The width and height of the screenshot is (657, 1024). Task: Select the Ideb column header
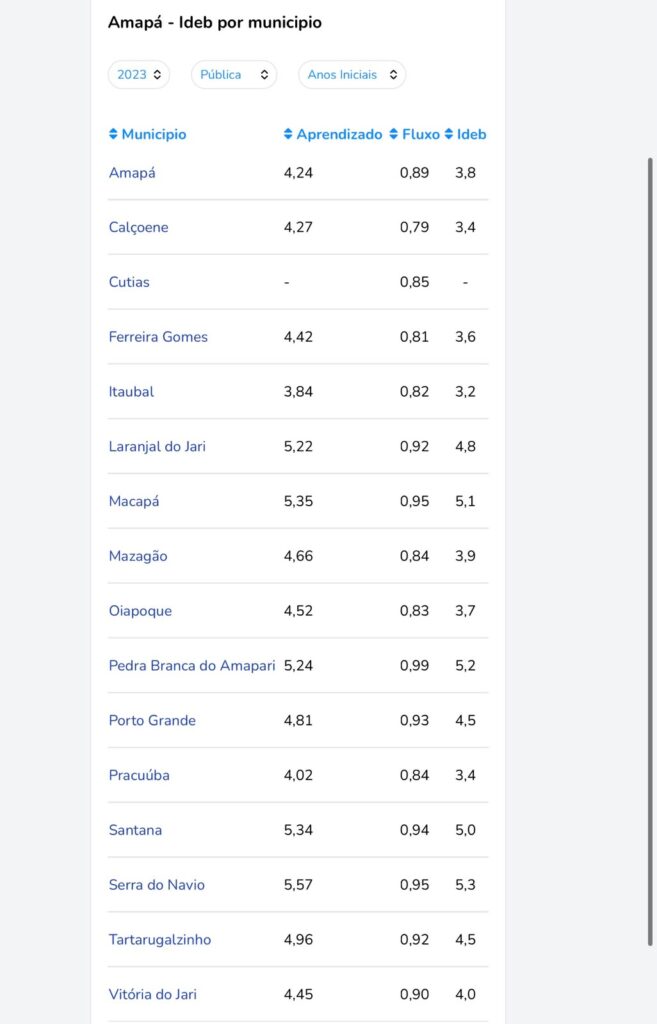tap(472, 134)
